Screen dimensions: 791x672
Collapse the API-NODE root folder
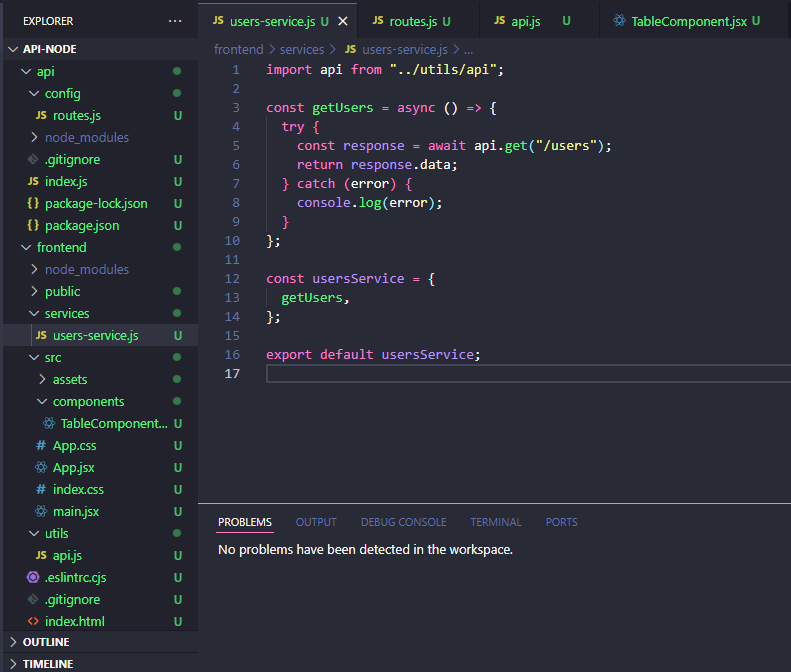point(49,49)
